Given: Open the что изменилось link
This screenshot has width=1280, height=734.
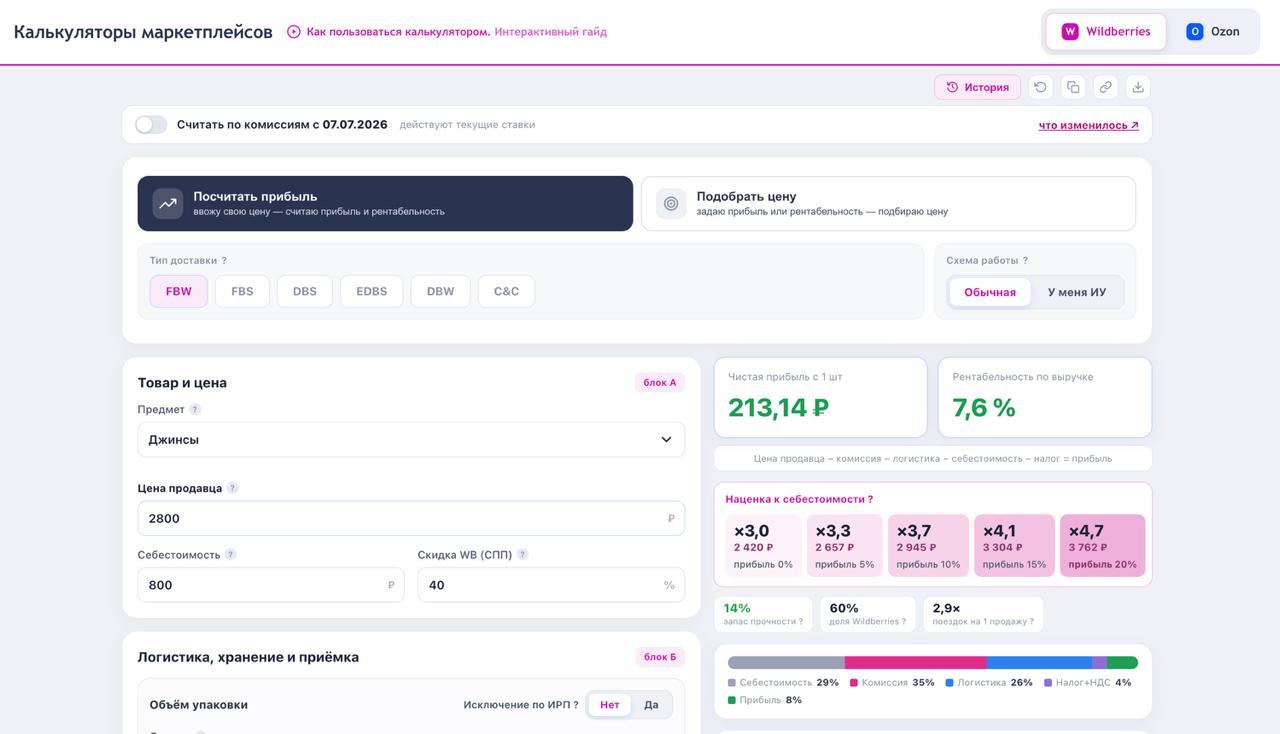Looking at the screenshot, I should point(1089,125).
